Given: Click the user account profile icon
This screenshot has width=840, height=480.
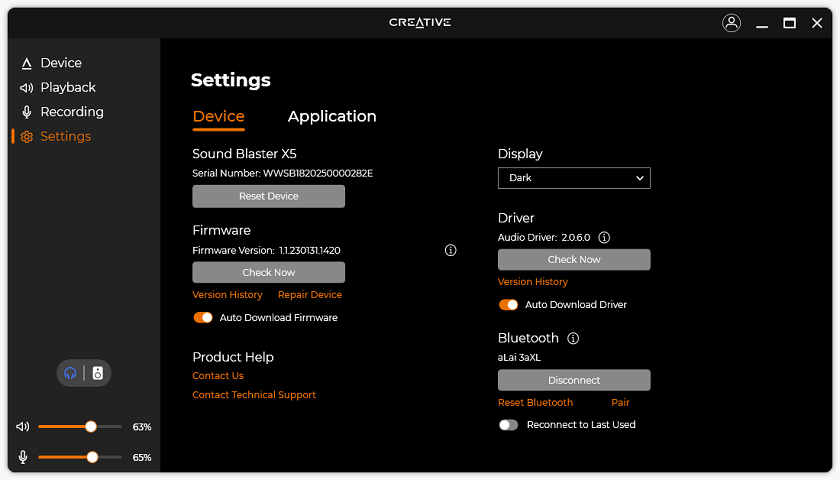Looking at the screenshot, I should pos(731,23).
